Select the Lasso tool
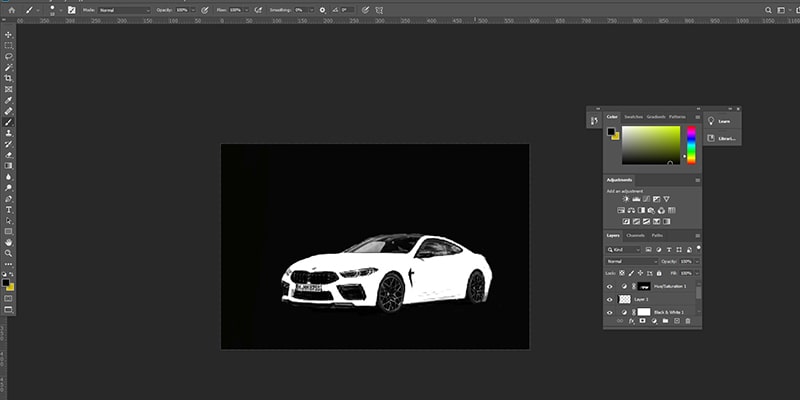The width and height of the screenshot is (800, 400). point(8,57)
